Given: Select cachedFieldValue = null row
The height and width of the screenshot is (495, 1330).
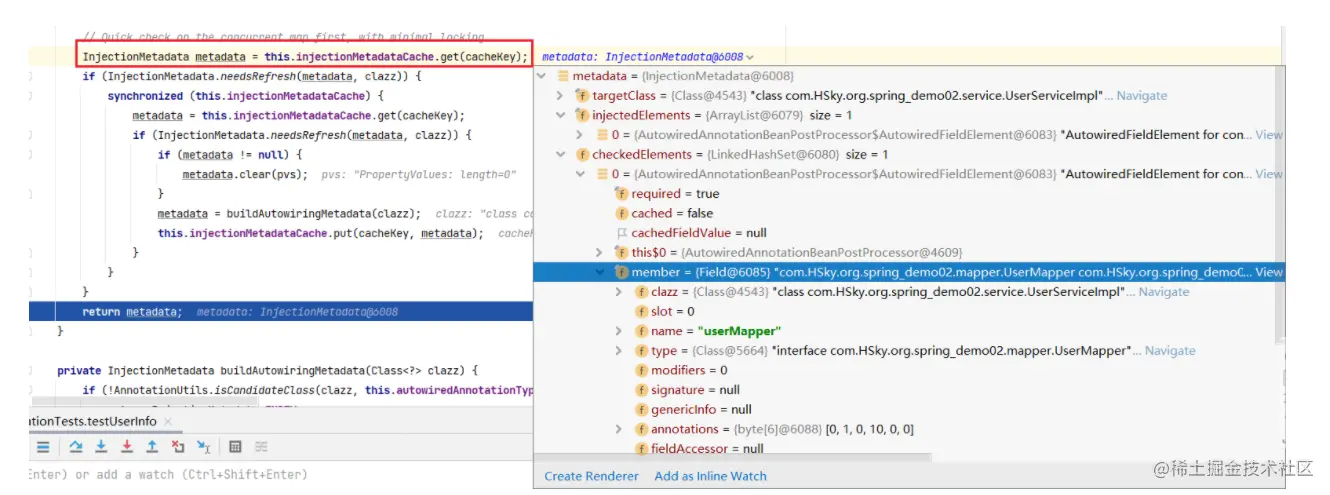Looking at the screenshot, I should pos(699,233).
